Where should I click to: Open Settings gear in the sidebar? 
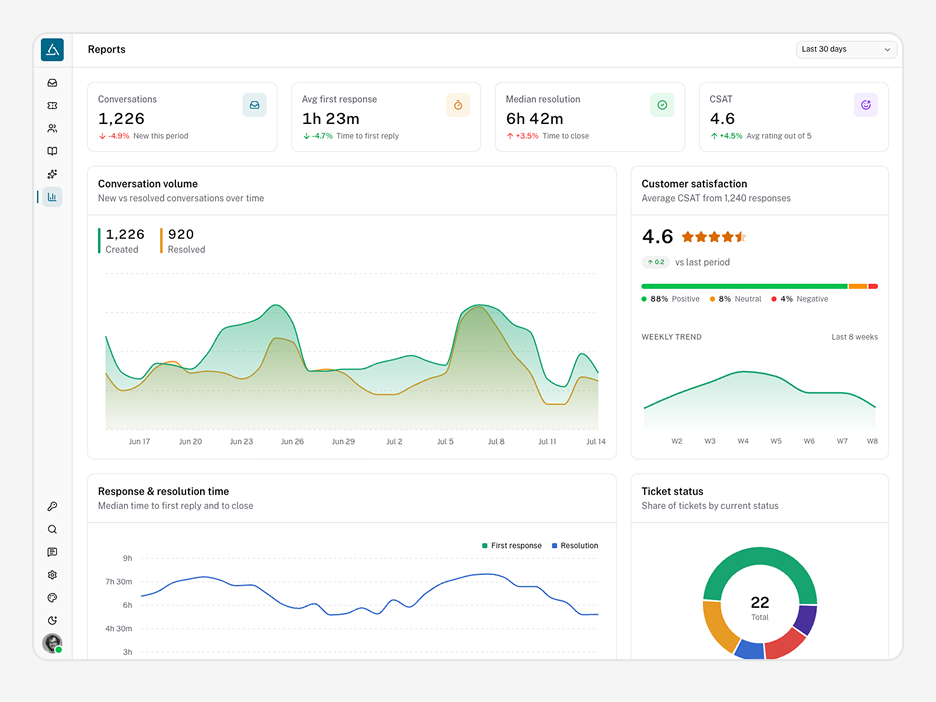(53, 575)
